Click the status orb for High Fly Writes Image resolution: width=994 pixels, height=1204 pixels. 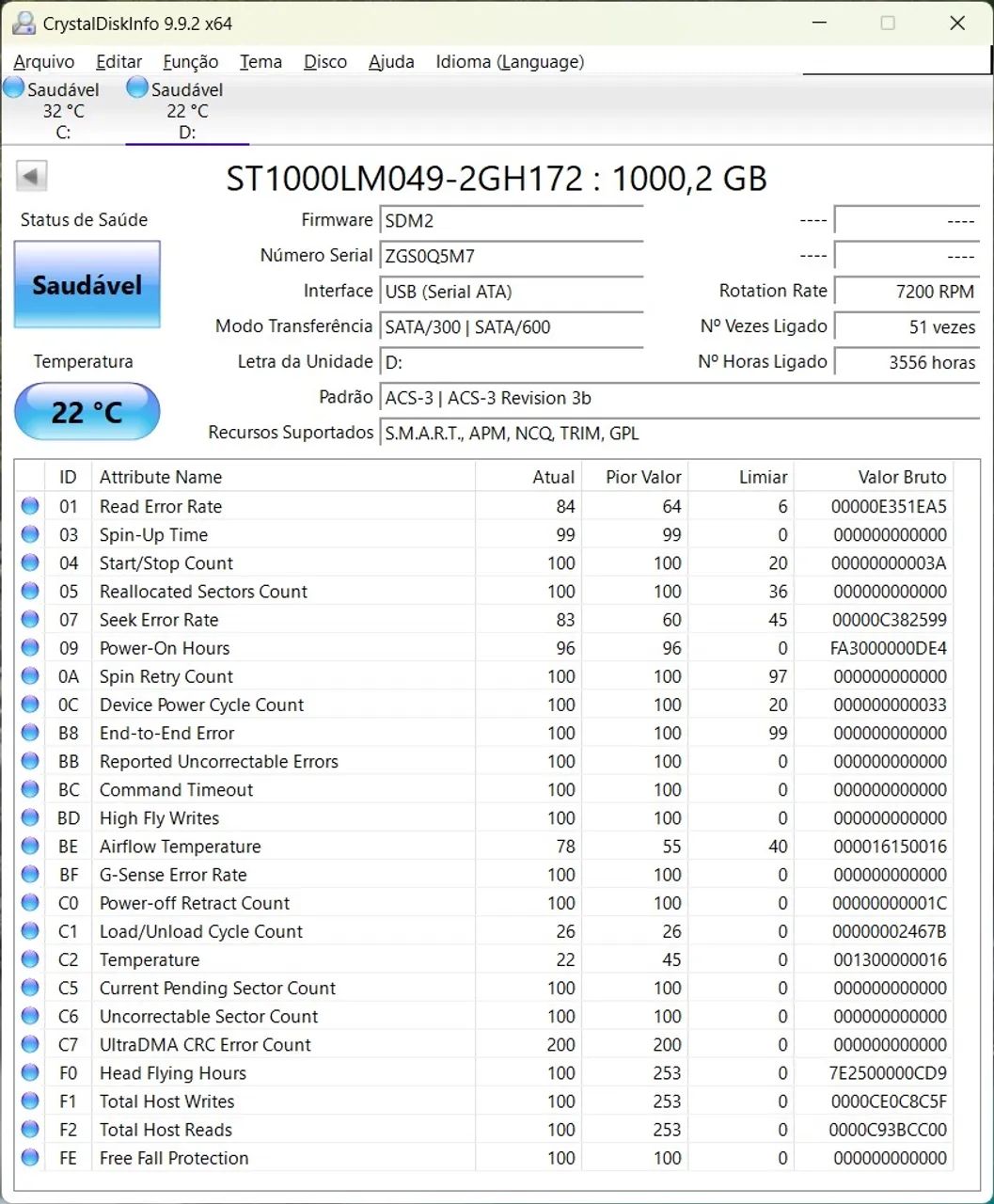(x=30, y=817)
